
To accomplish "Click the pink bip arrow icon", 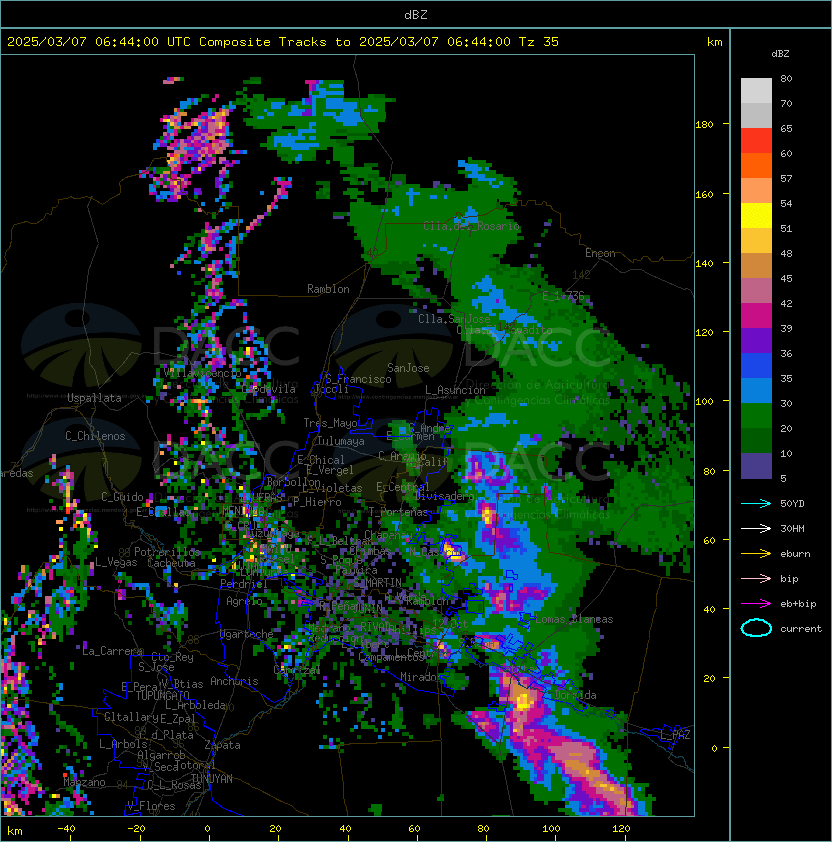I will coord(756,578).
